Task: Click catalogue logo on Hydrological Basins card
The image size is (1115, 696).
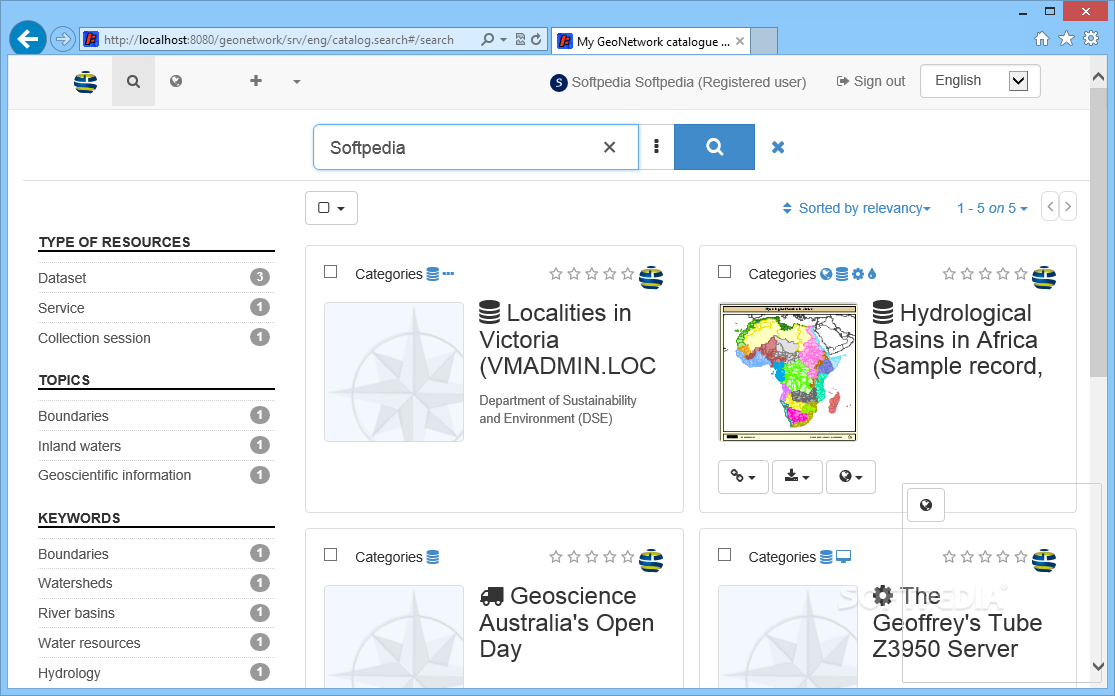Action: click(1044, 277)
